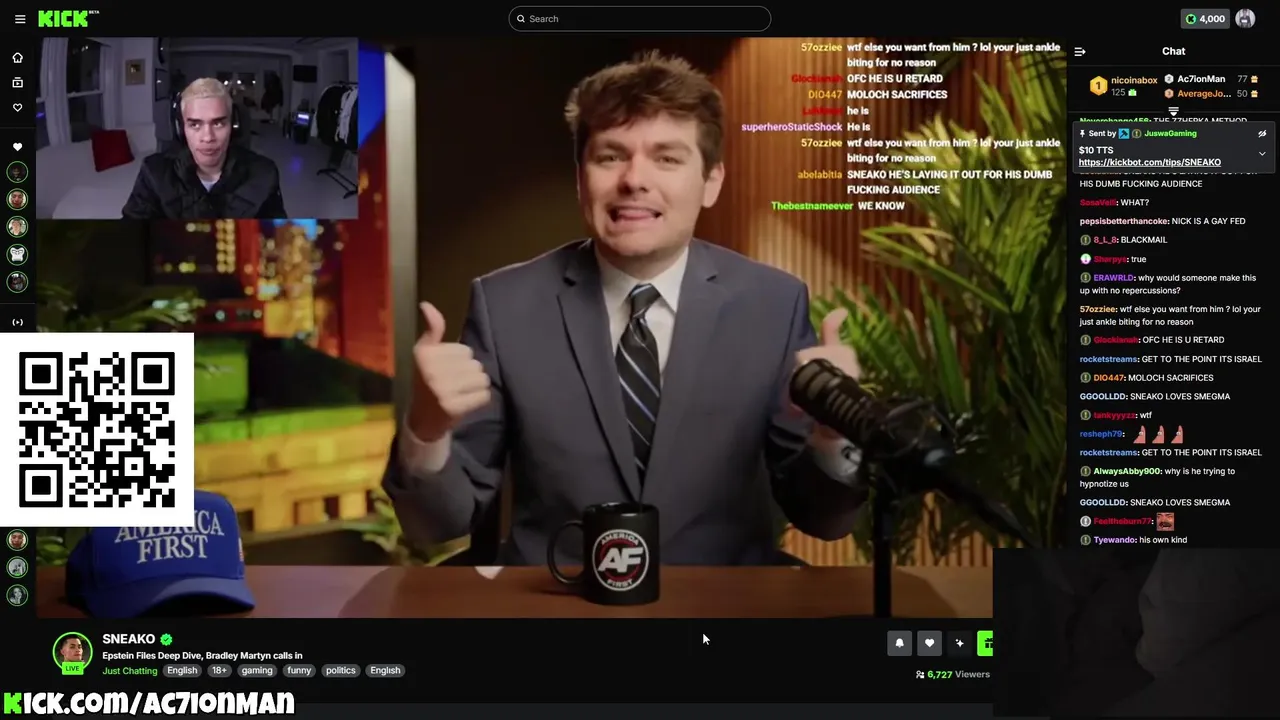This screenshot has height=720, width=1280.
Task: Select the English tag after politics
Action: pos(385,671)
